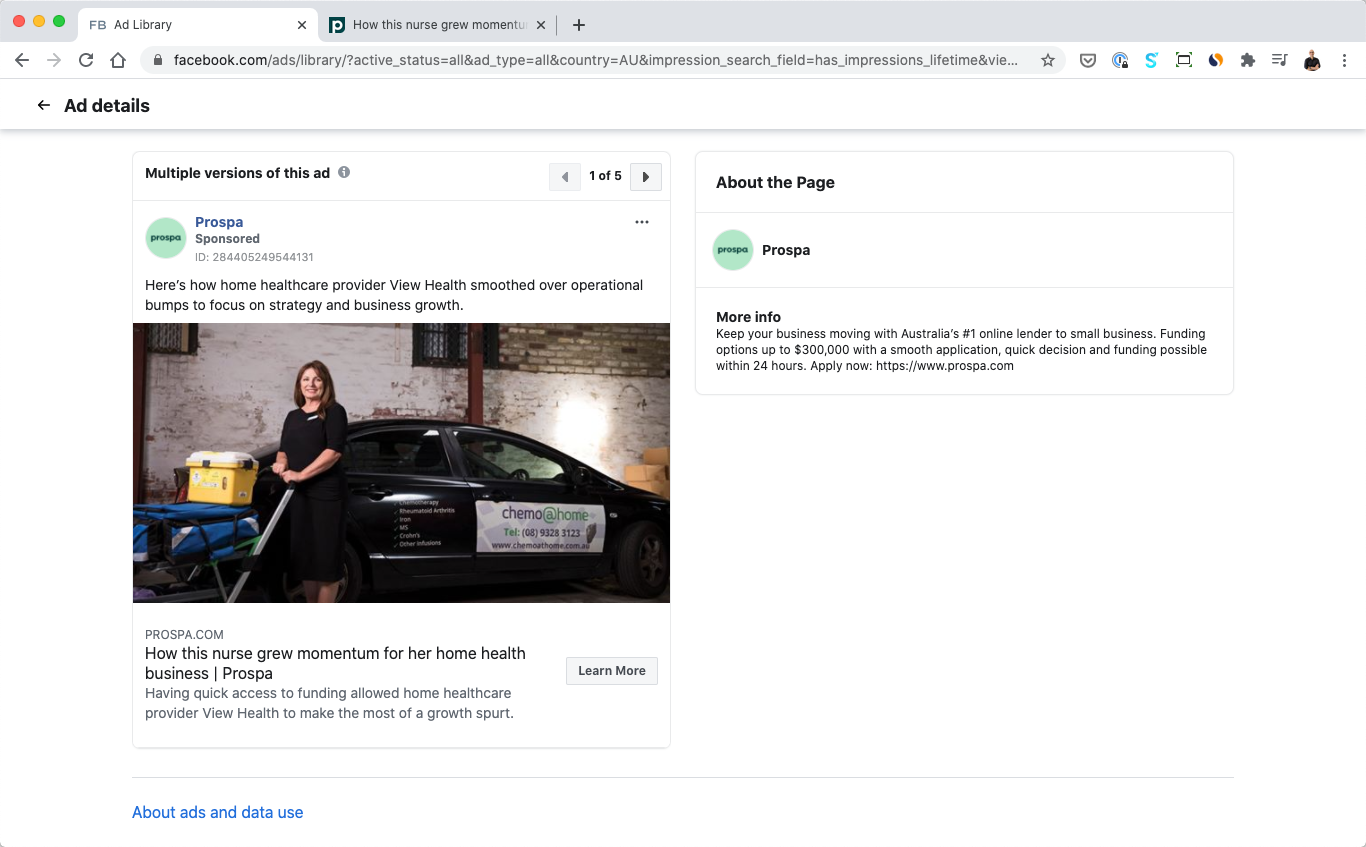
Task: Open Prospa under About the Page
Action: (786, 250)
